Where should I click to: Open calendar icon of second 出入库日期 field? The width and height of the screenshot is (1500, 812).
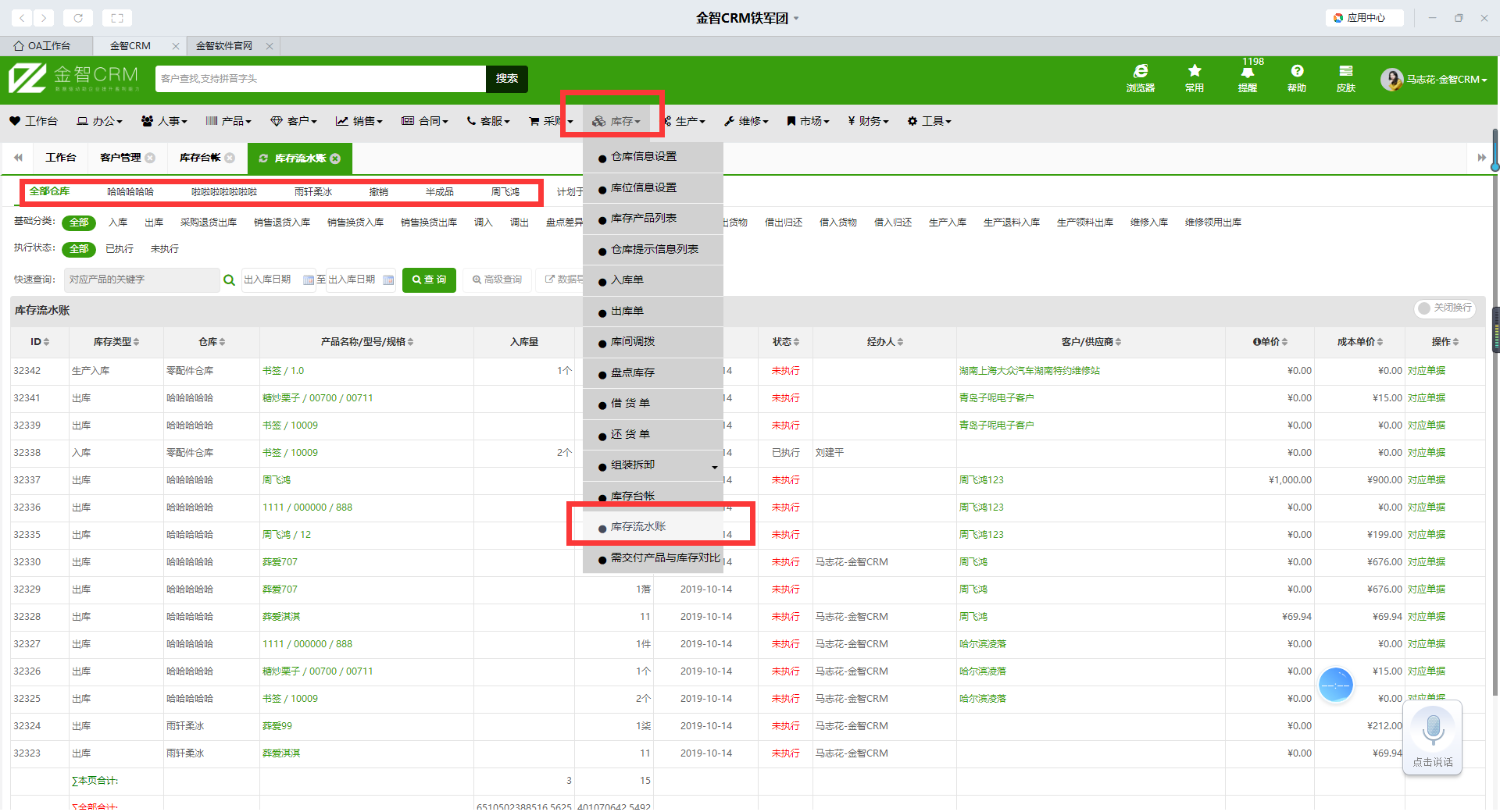[388, 280]
